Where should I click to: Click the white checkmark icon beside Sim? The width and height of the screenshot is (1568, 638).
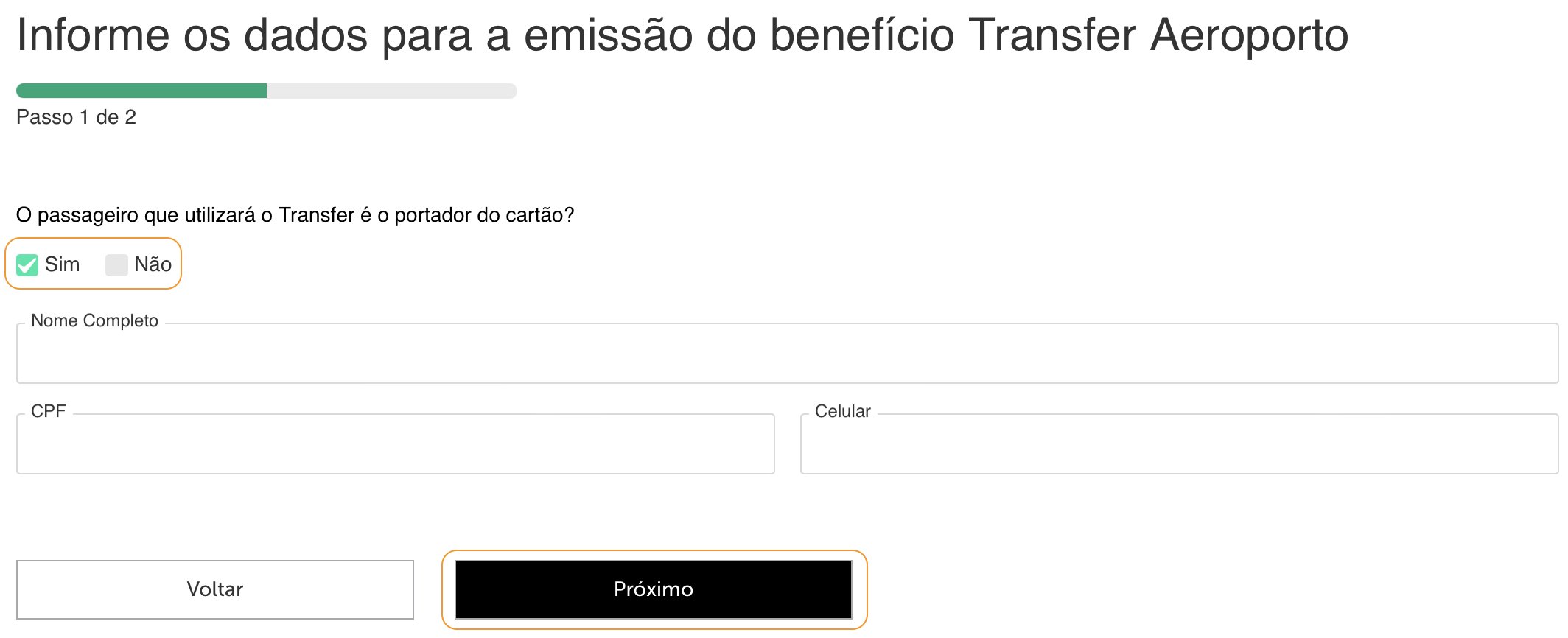point(27,265)
